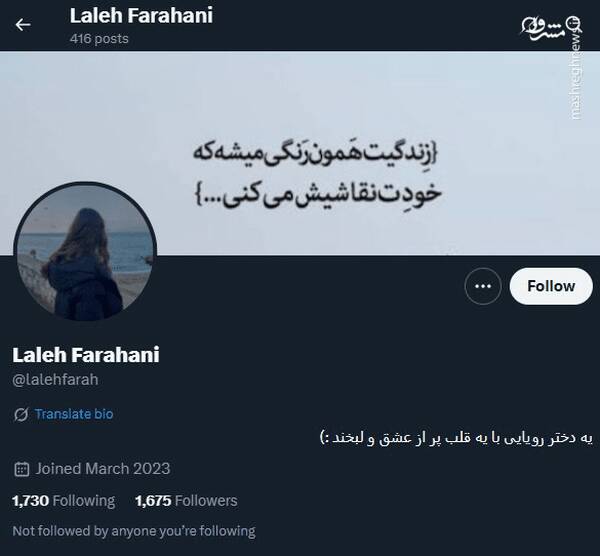
Task: Click Laleh Farahani display name in profile
Action: tap(86, 355)
